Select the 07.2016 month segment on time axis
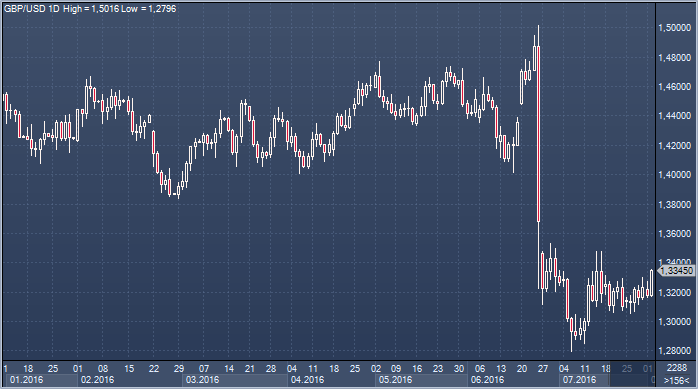Image resolution: width=698 pixels, height=389 pixels. 584,380
